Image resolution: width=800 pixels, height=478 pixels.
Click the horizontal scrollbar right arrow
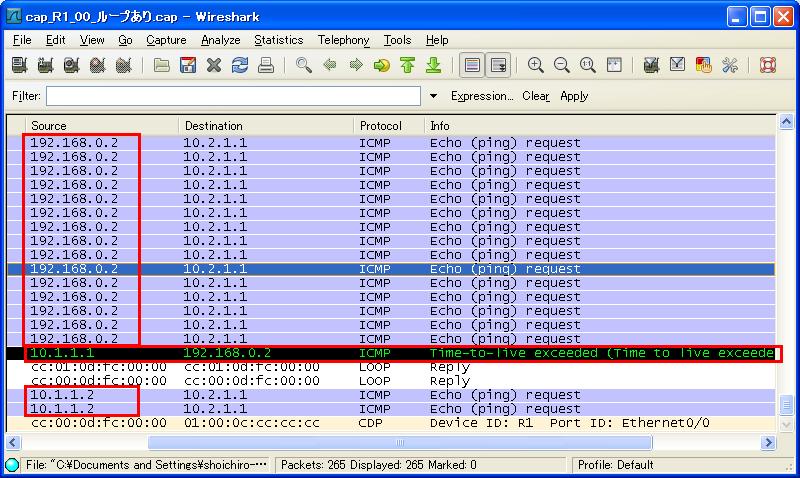tap(768, 442)
